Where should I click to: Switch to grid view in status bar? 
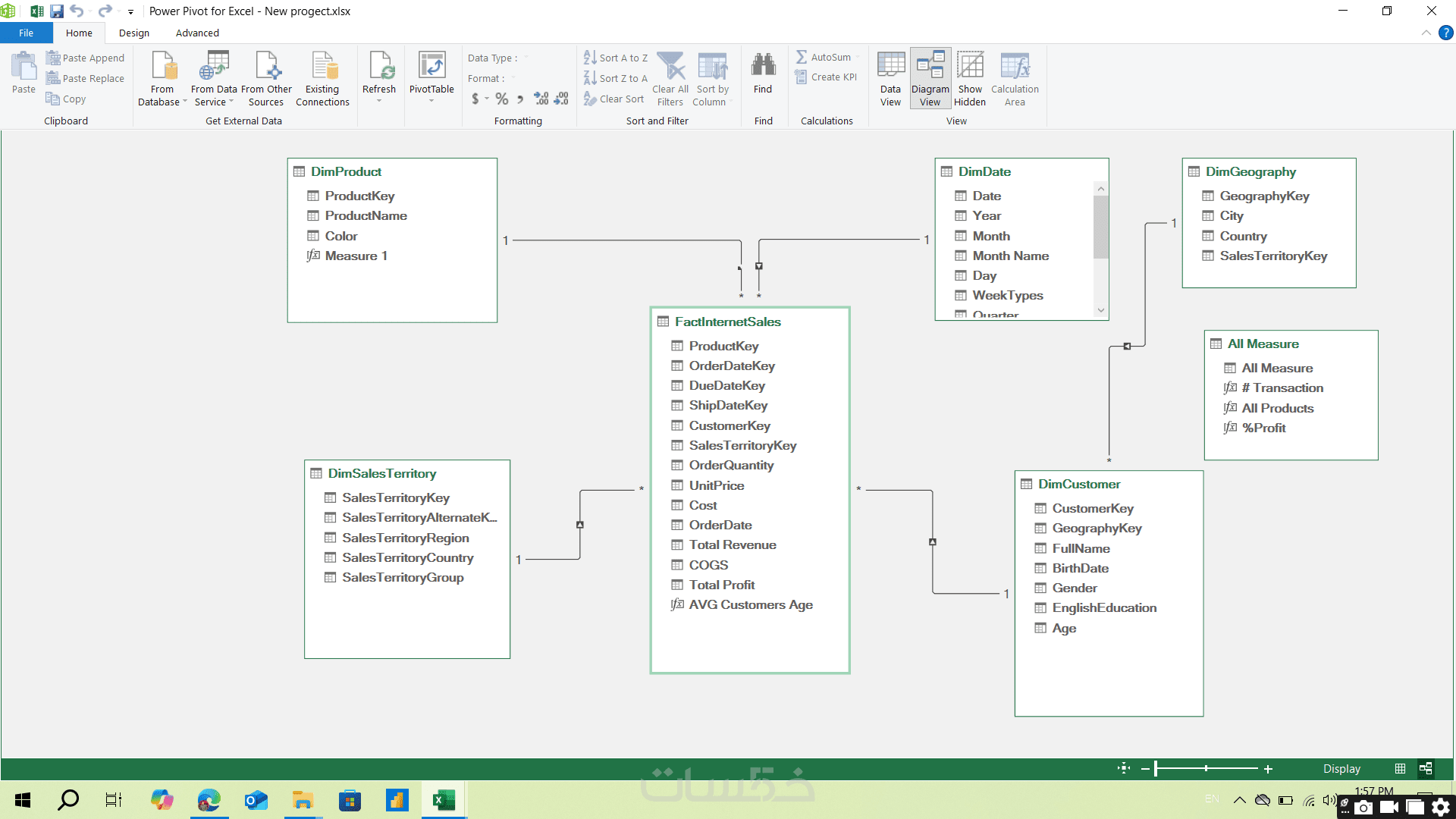[1400, 768]
